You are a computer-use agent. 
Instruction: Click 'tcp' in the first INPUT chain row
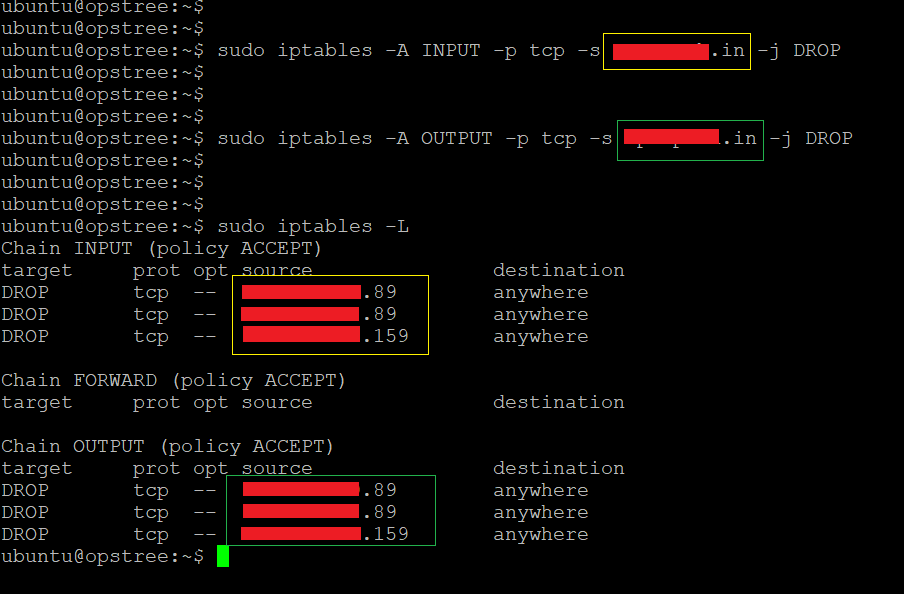click(x=151, y=292)
